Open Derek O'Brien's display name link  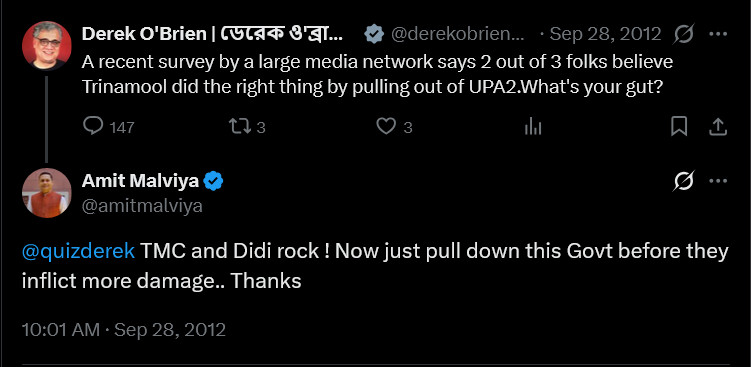[213, 34]
